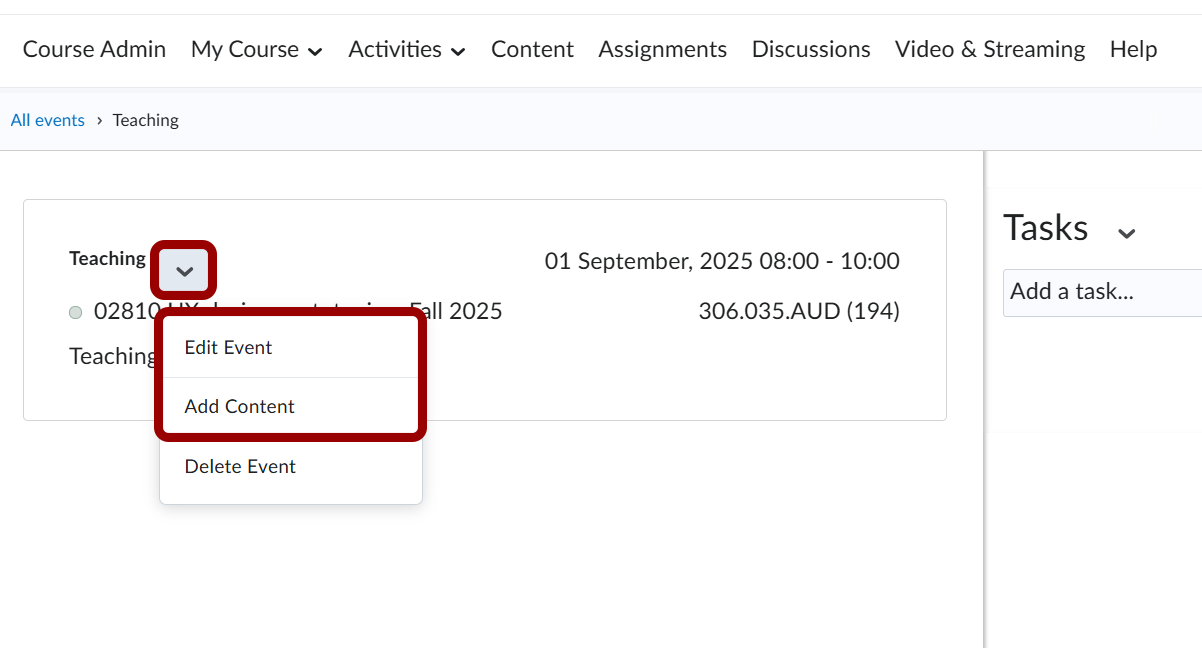Pick Delete Event from the dropdown menu
Image resolution: width=1202 pixels, height=648 pixels.
click(x=240, y=467)
